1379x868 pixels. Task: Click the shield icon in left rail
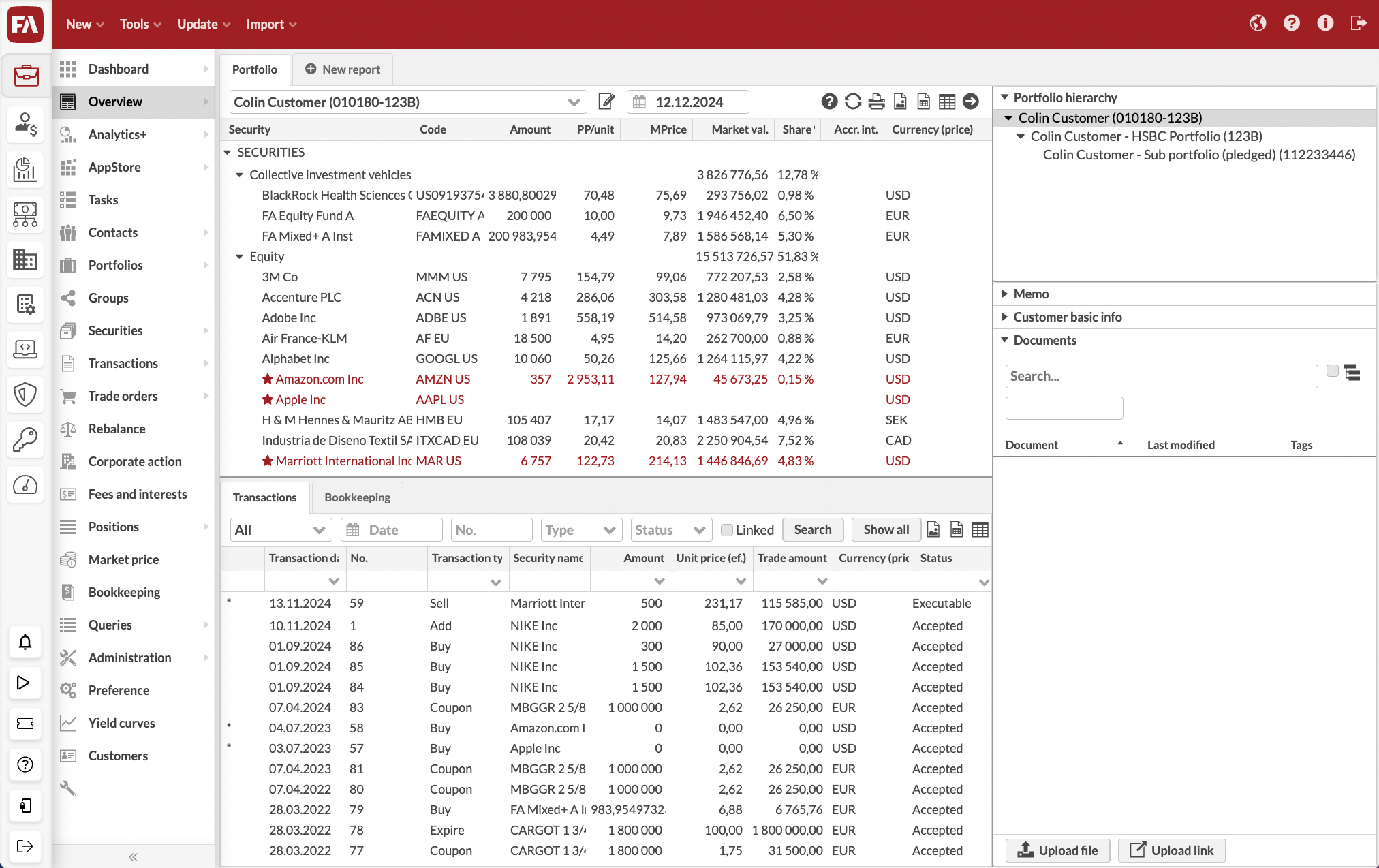[x=25, y=394]
